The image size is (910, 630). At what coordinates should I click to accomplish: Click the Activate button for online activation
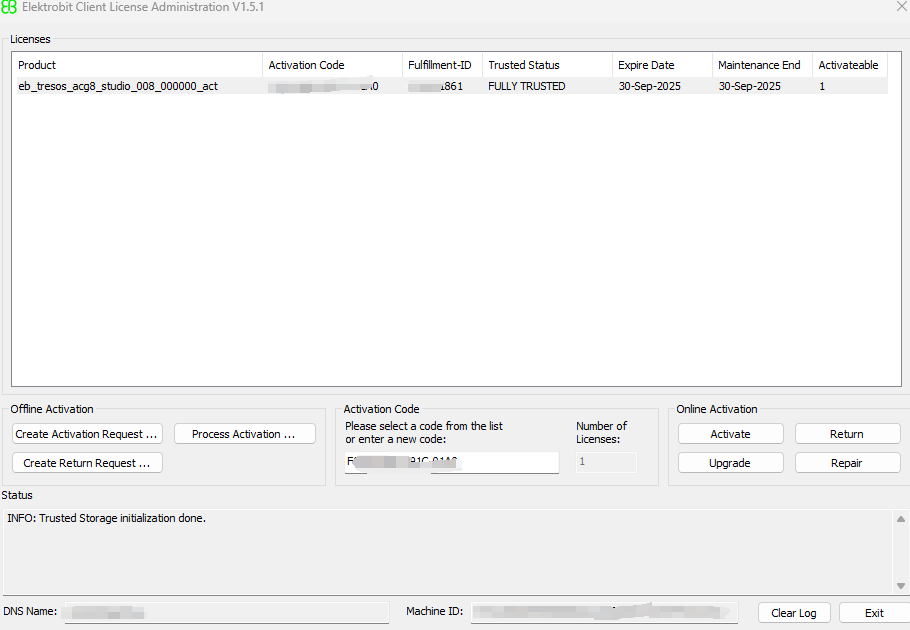click(x=730, y=433)
